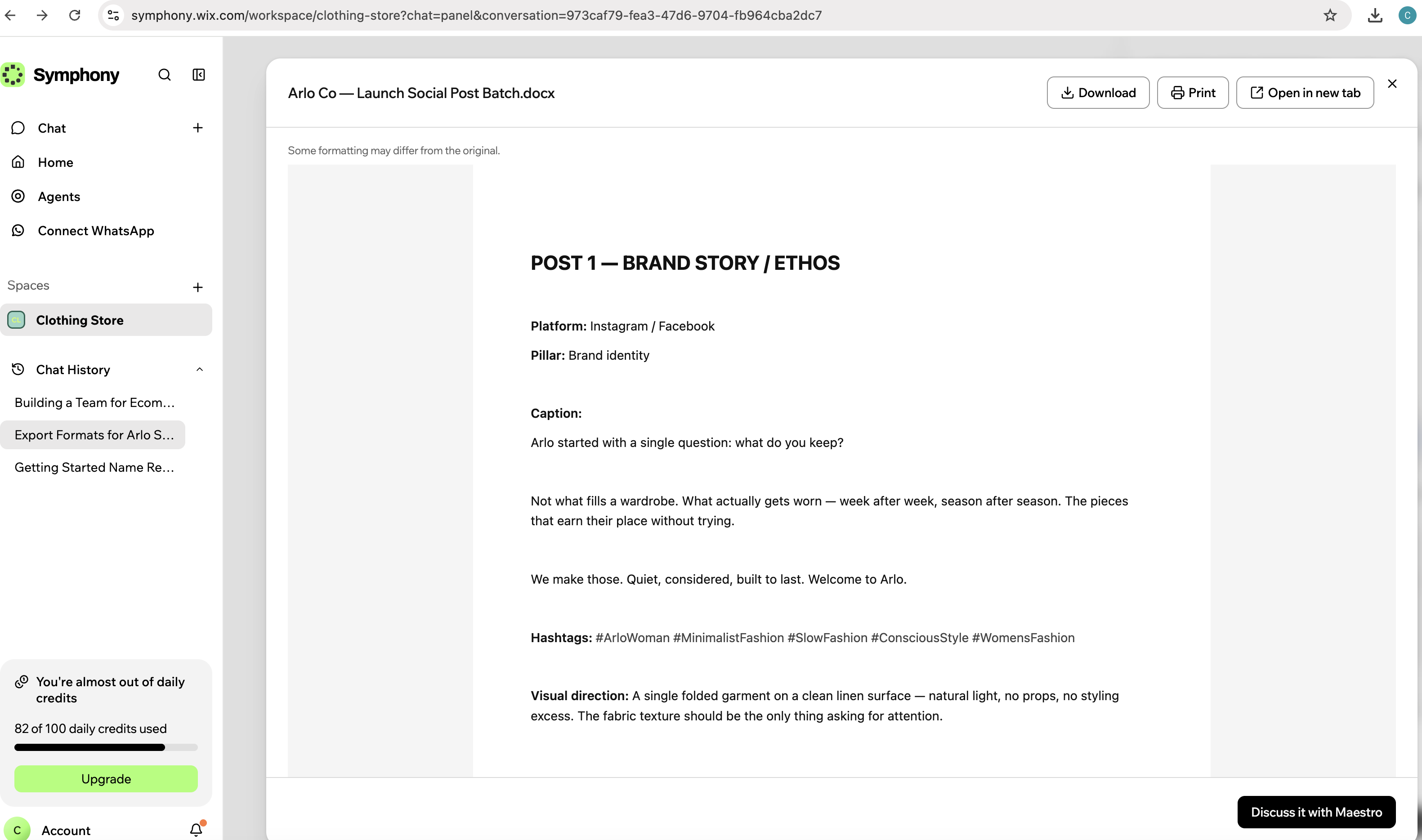Add a new Space with plus icon
This screenshot has width=1422, height=840.
[x=197, y=287]
